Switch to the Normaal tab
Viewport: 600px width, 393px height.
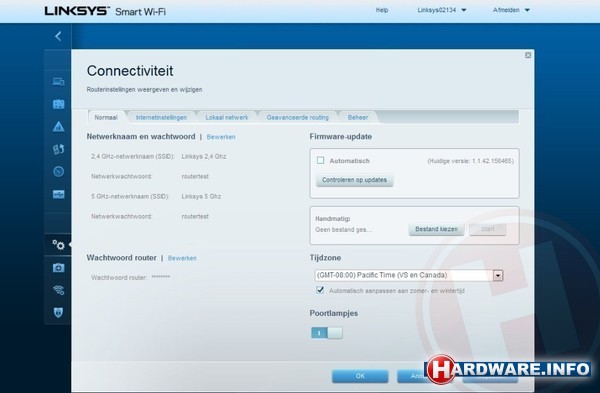[106, 117]
